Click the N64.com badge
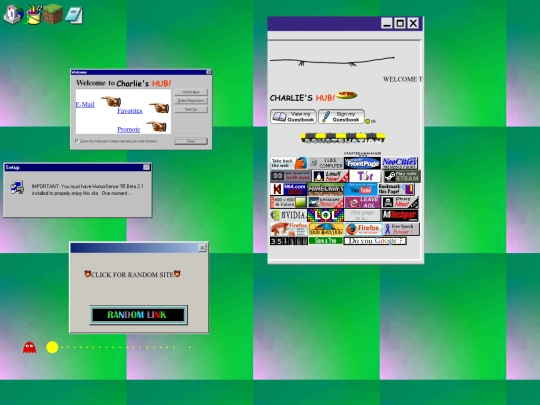The width and height of the screenshot is (540, 405). point(288,189)
